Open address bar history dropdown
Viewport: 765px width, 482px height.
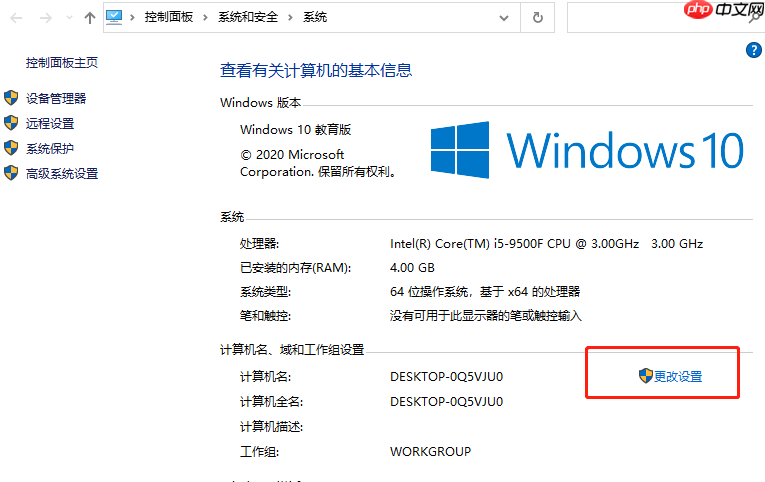504,18
